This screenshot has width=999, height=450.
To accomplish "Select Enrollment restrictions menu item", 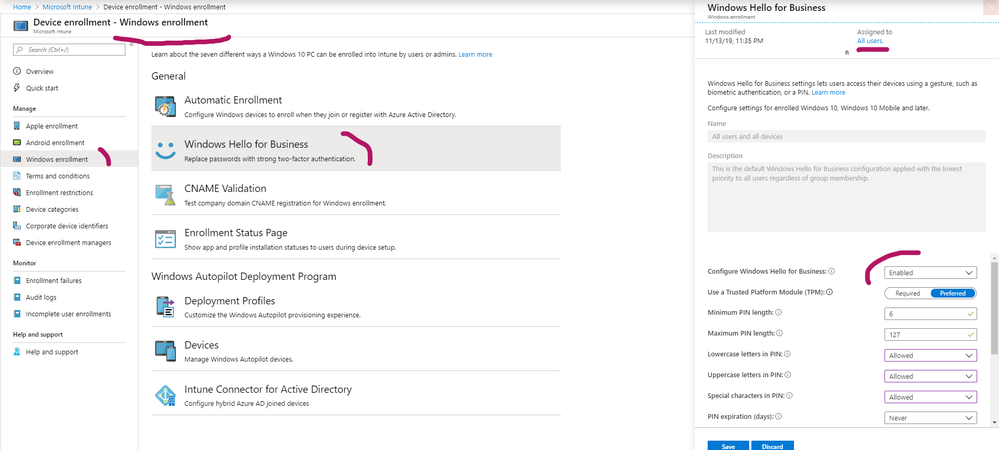I will pyautogui.click(x=59, y=192).
